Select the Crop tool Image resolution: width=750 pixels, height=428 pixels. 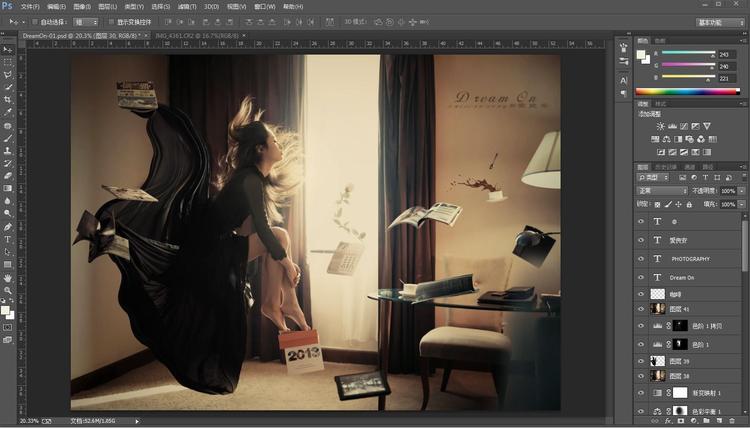tap(8, 100)
